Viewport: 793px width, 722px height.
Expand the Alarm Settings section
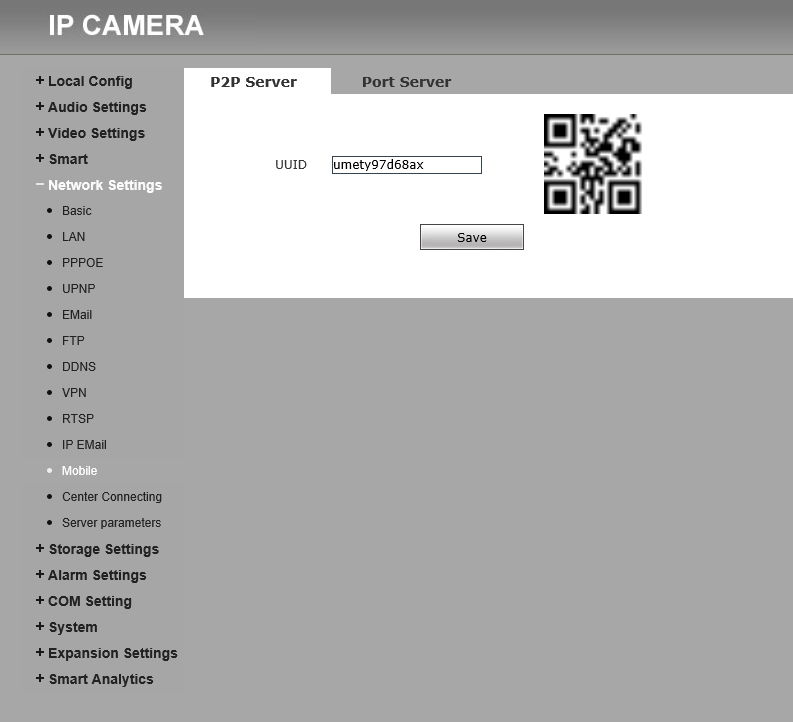[x=91, y=575]
